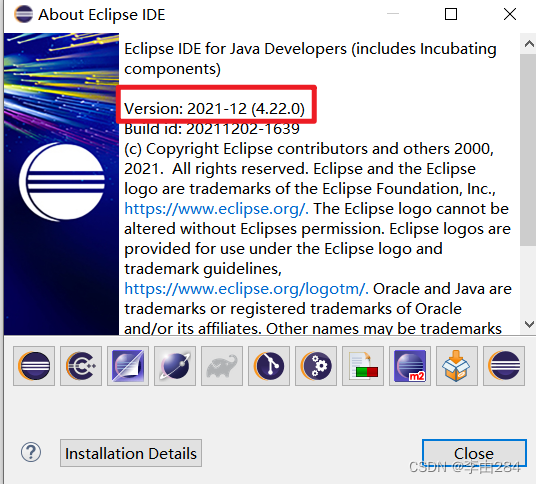The width and height of the screenshot is (536, 484).
Task: Open the Eclipse feature icon at the end of the row
Action: pos(504,366)
